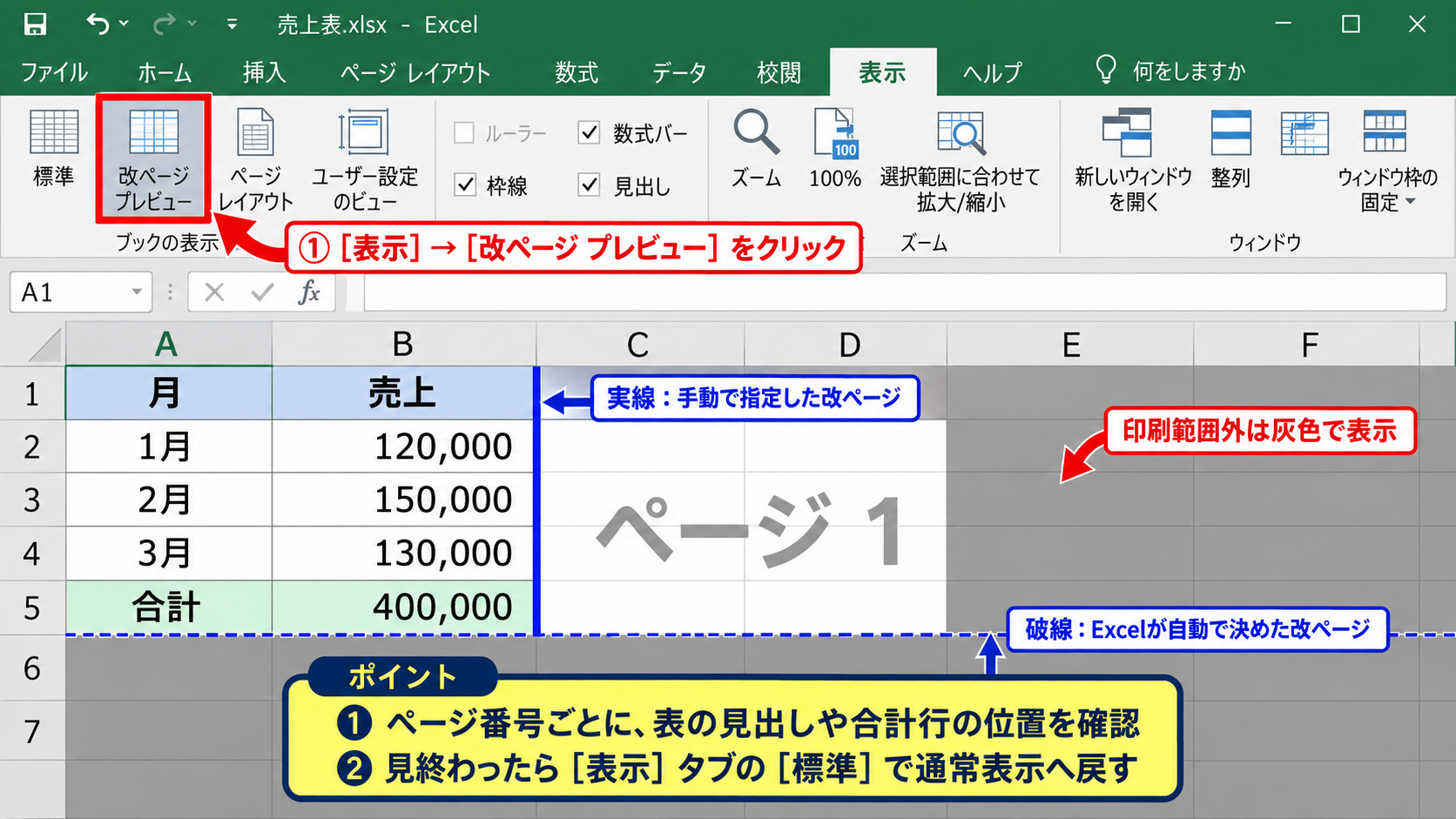Screen dimensions: 1456x819
Task: Select column C header
Action: 639,345
